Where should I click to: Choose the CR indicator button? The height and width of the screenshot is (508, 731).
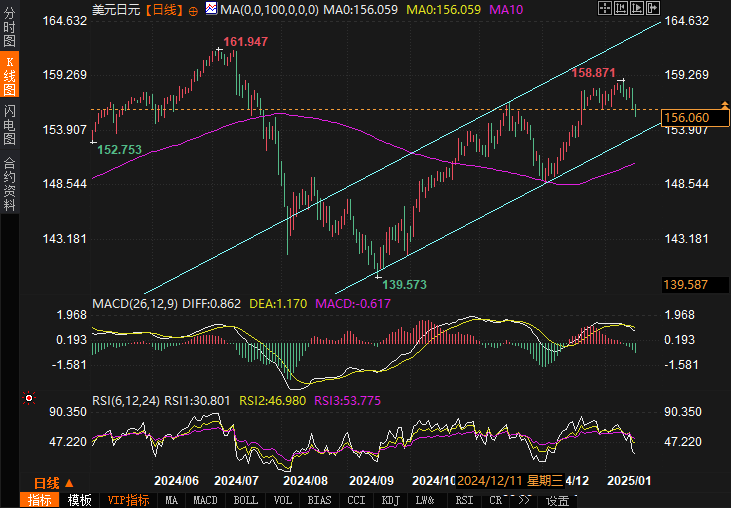[x=496, y=500]
